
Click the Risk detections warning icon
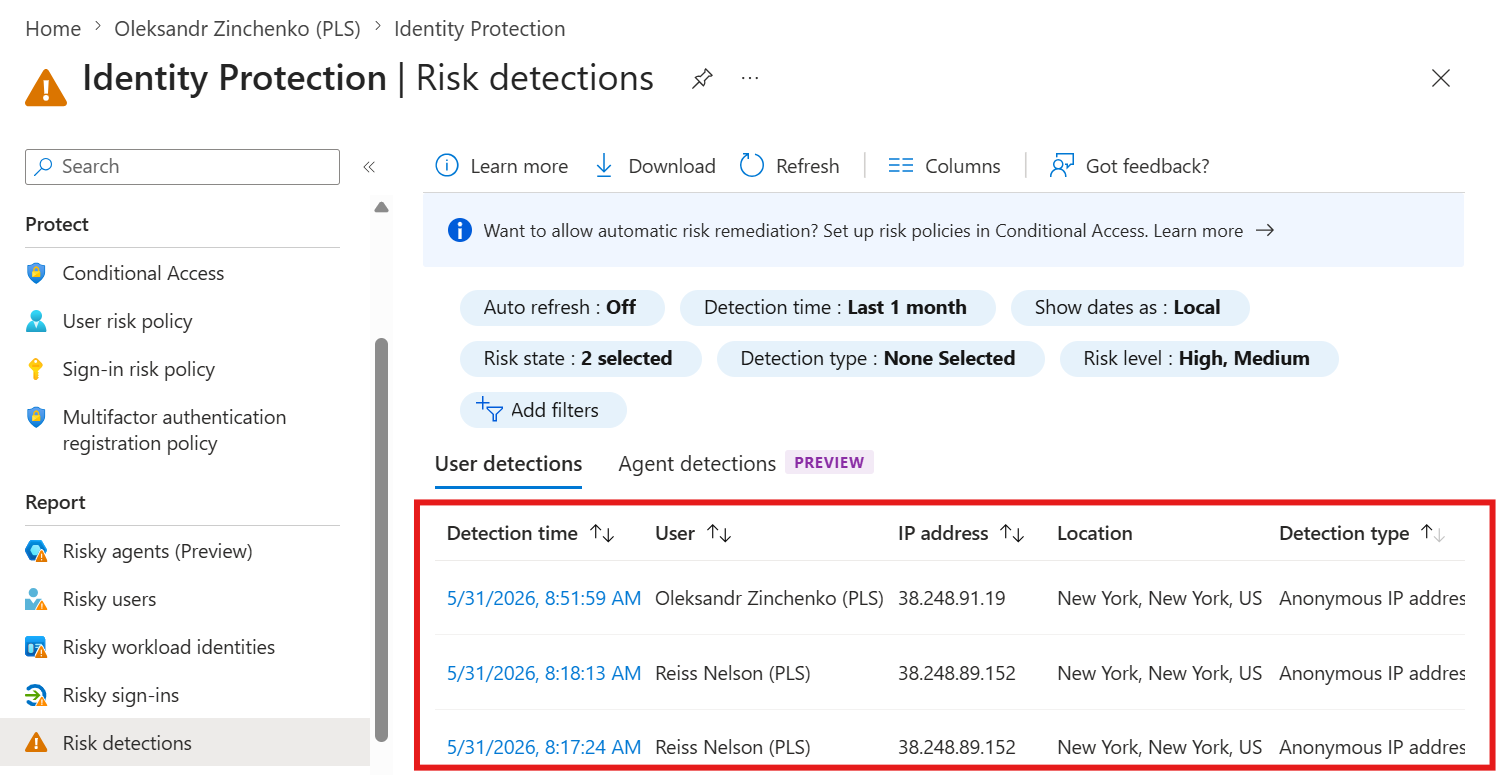[37, 743]
